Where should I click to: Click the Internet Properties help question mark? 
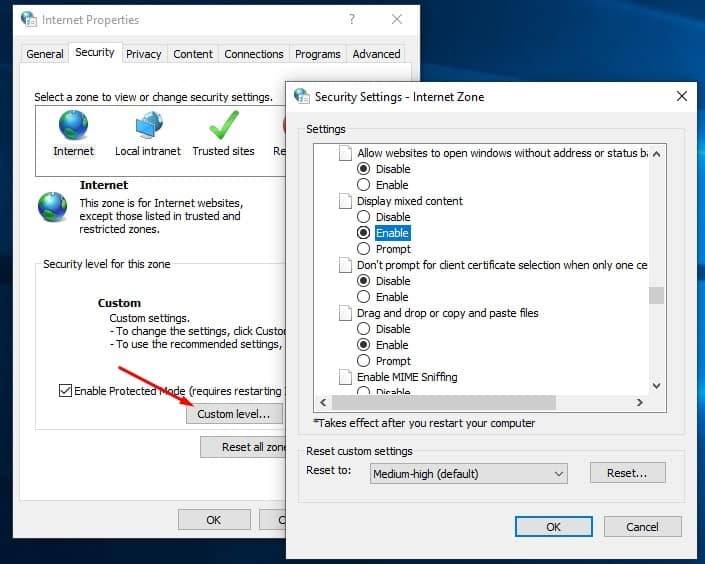point(352,19)
